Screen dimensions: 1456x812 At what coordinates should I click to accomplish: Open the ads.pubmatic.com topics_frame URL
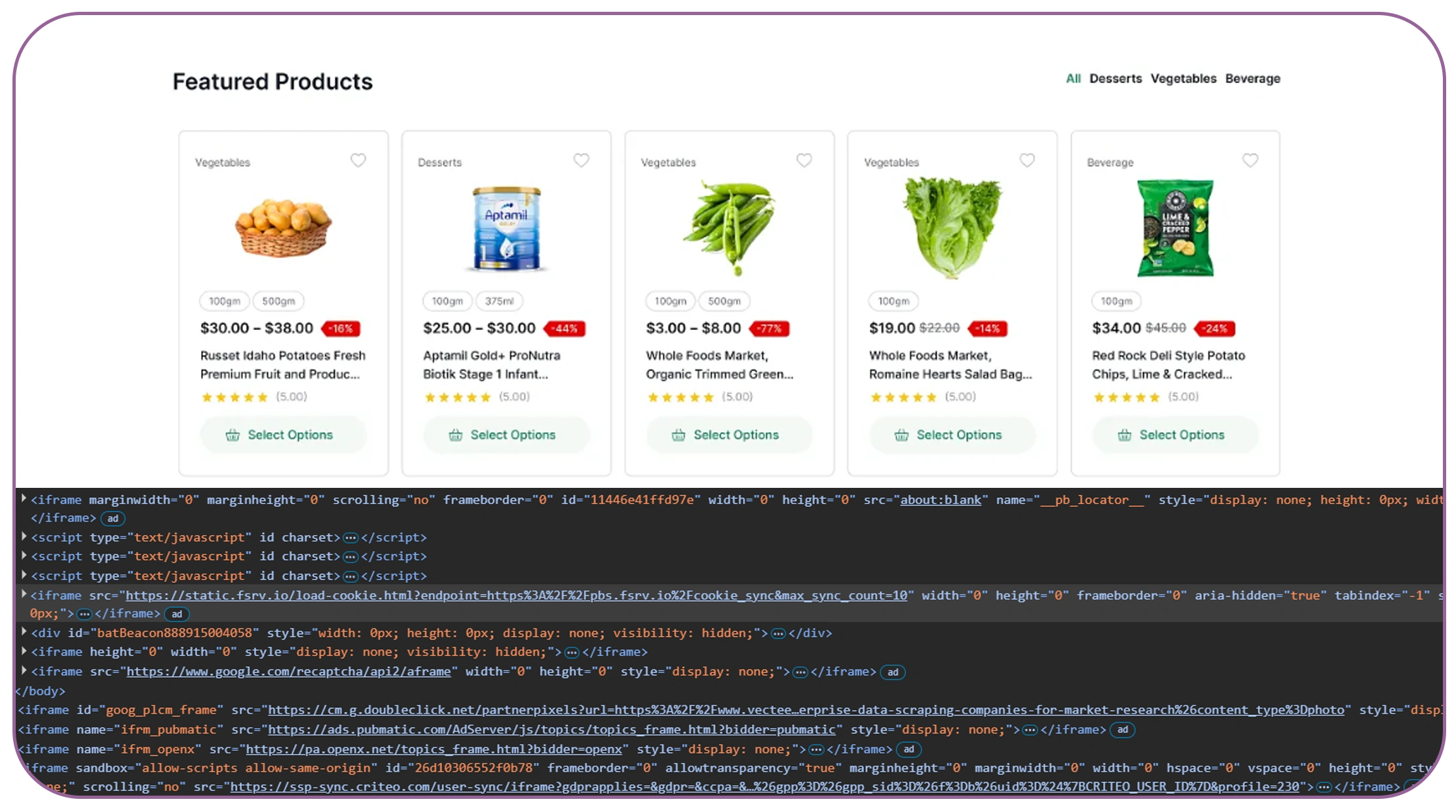point(551,729)
